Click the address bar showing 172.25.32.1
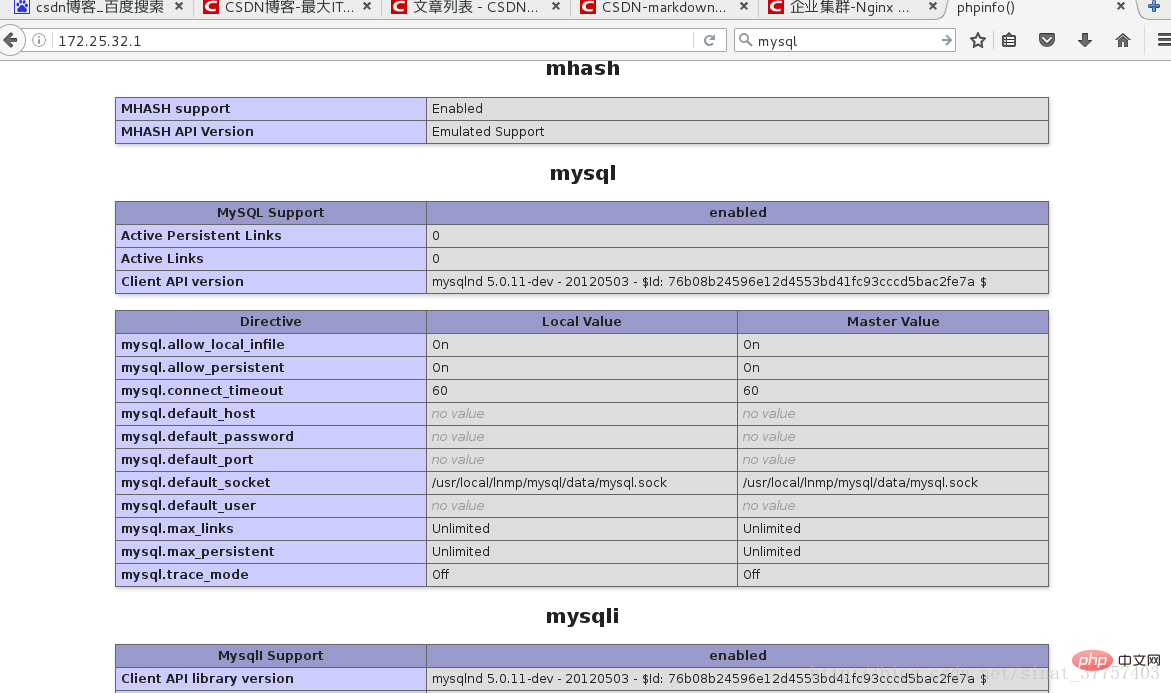 pos(373,40)
